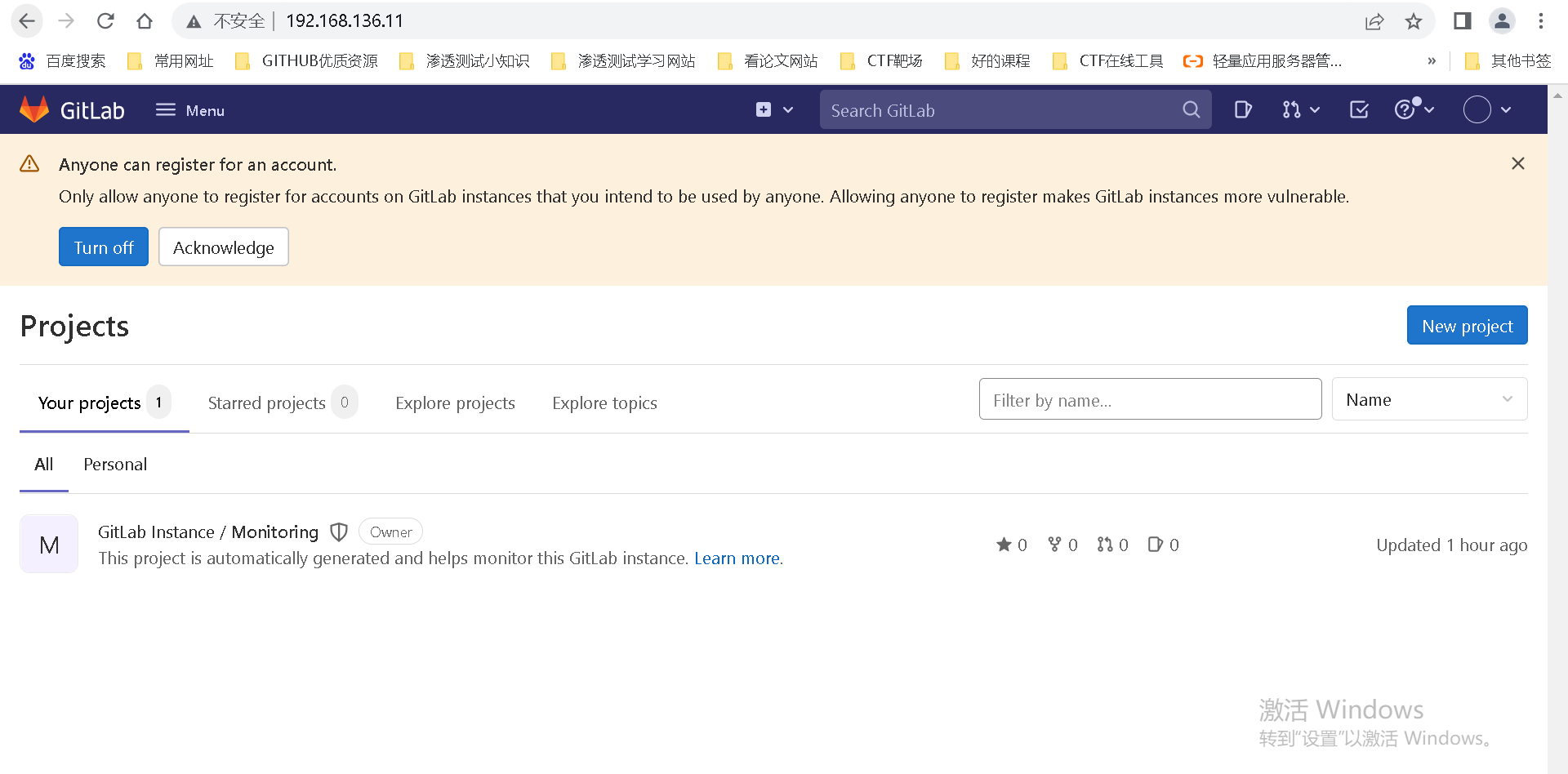Open the GitLab Instance / Monitoring project
The height and width of the screenshot is (774, 1568).
pos(208,532)
